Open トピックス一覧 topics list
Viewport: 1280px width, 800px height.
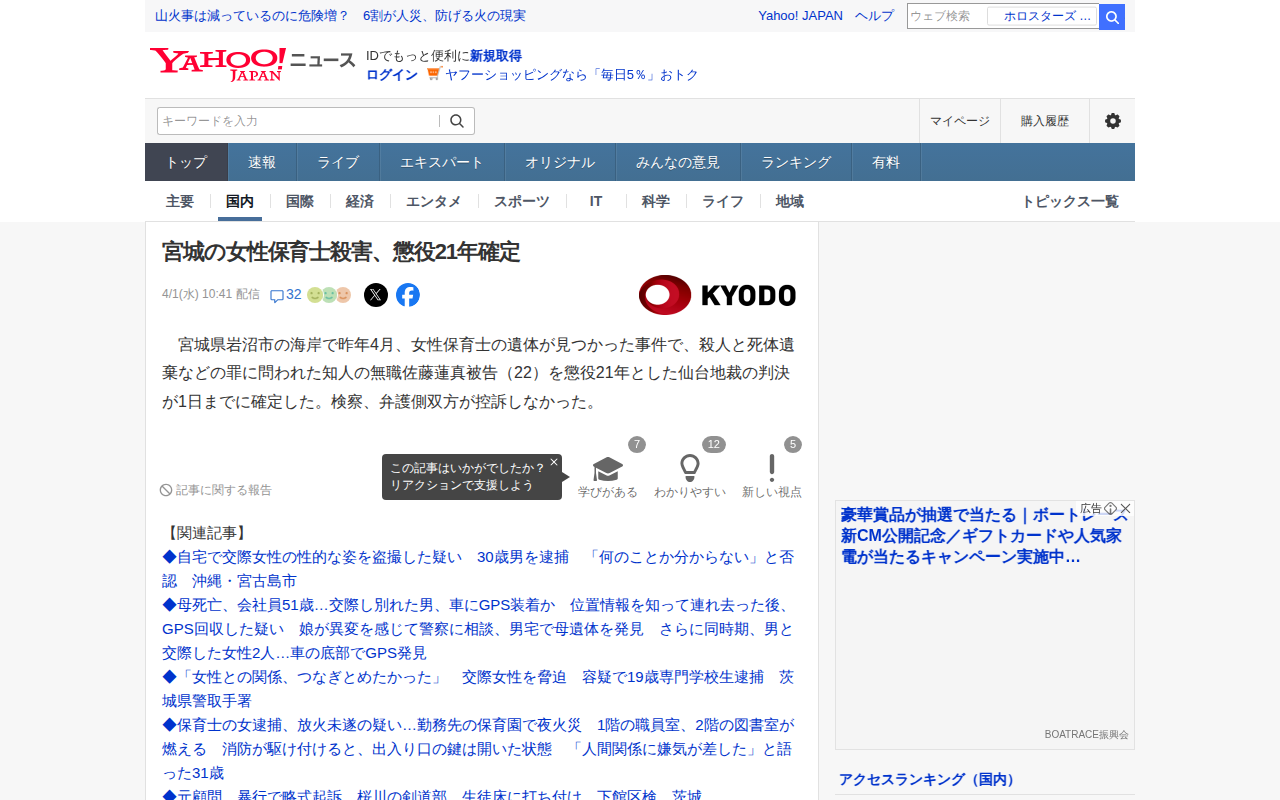tap(1070, 201)
